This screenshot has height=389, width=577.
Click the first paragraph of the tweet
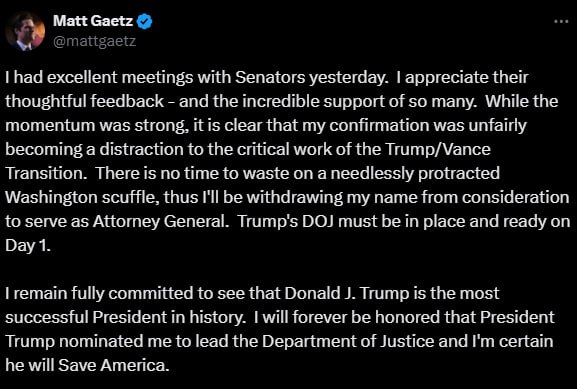pyautogui.click(x=287, y=161)
